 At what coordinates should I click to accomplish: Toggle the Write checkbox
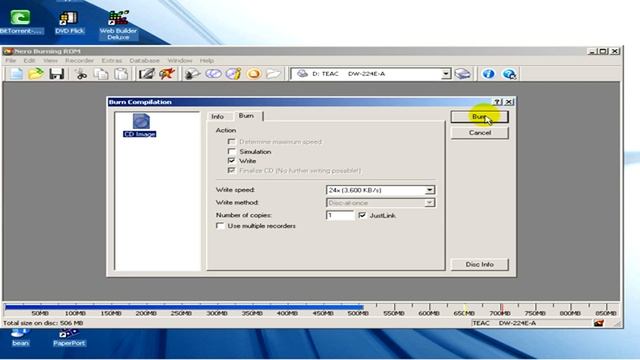[x=231, y=161]
